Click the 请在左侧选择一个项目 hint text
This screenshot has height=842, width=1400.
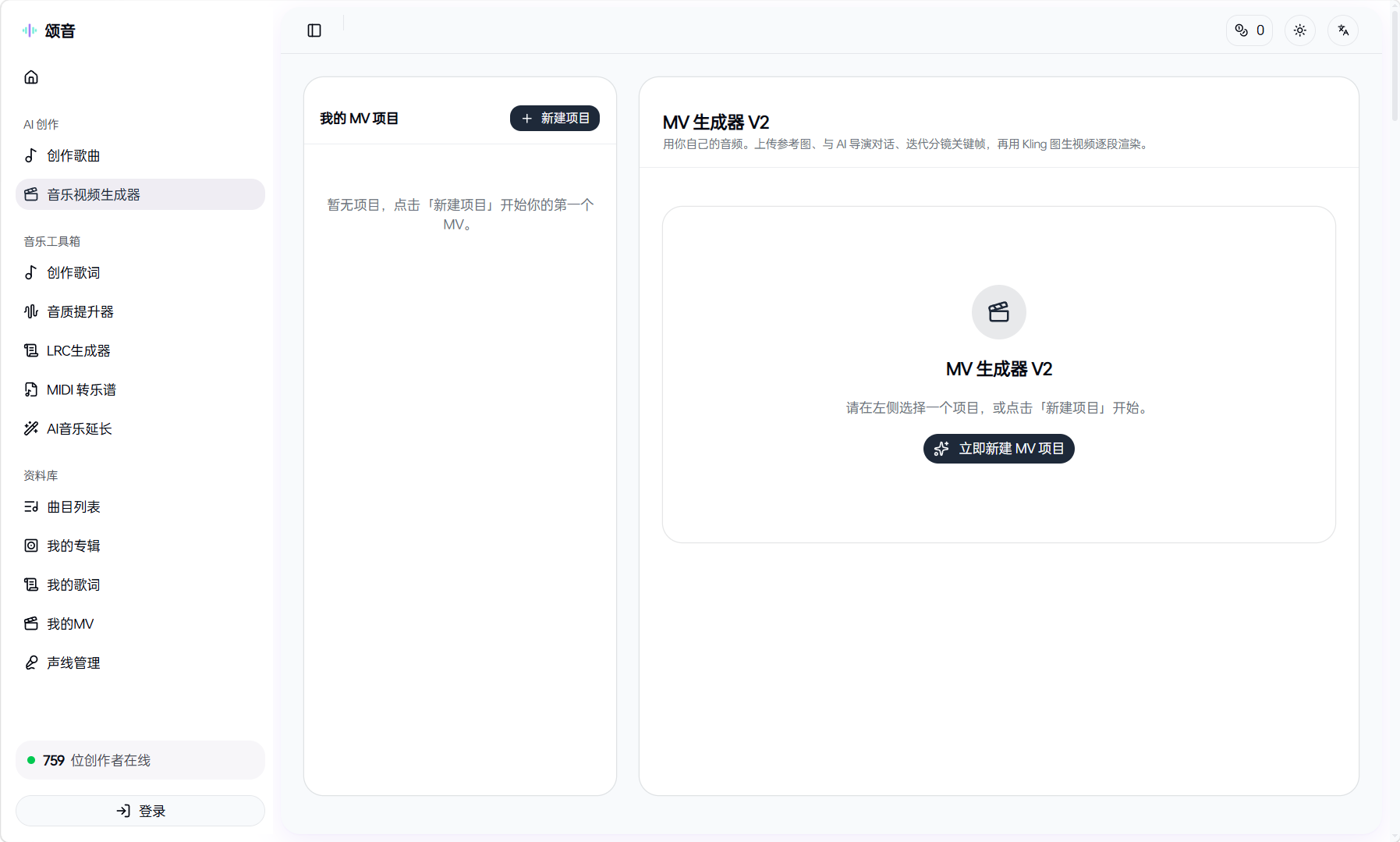click(x=998, y=407)
